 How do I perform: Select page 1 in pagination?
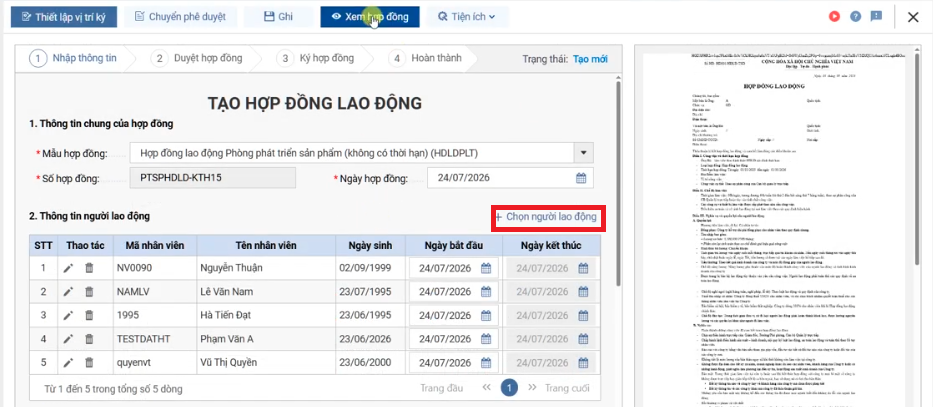pos(509,389)
